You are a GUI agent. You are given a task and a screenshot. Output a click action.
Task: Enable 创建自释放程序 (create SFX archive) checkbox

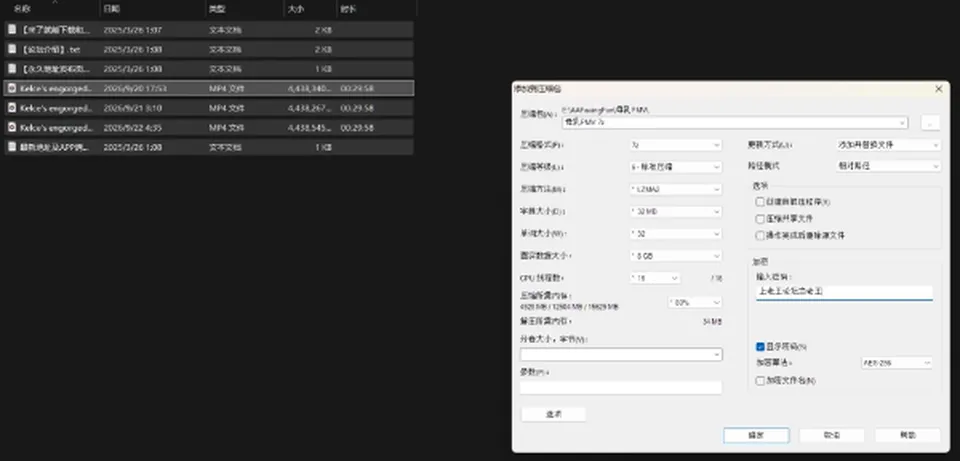pyautogui.click(x=760, y=201)
